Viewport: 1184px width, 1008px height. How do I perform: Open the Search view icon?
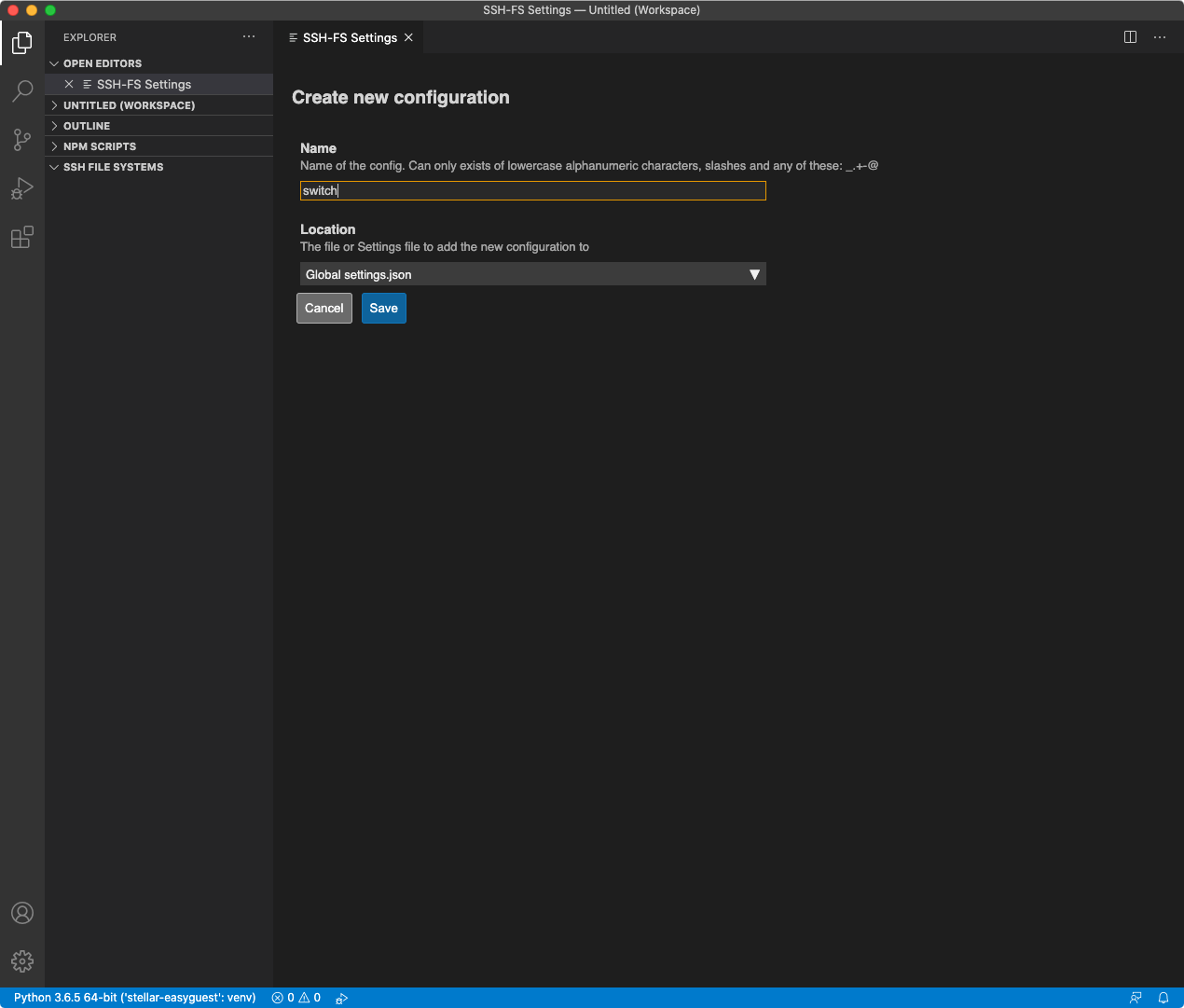tap(22, 91)
